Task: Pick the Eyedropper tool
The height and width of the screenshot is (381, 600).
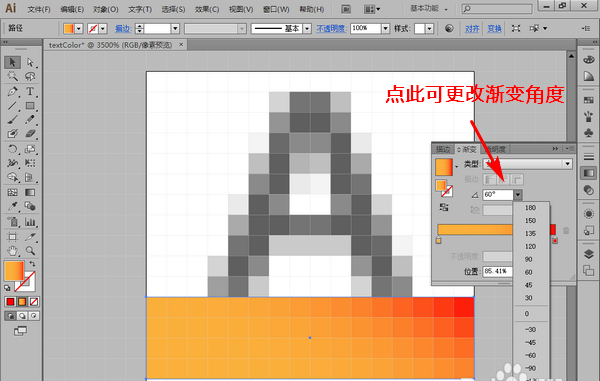Action: [12, 207]
